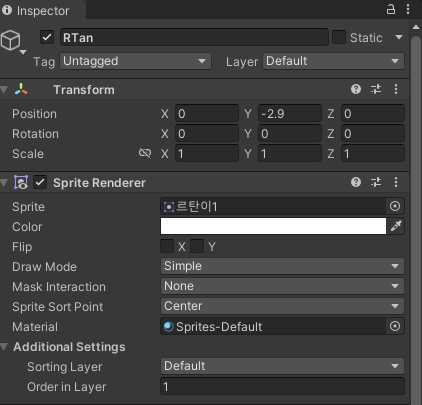This screenshot has height=405, width=422.
Task: Click the Rotation Z field
Action: 373,133
